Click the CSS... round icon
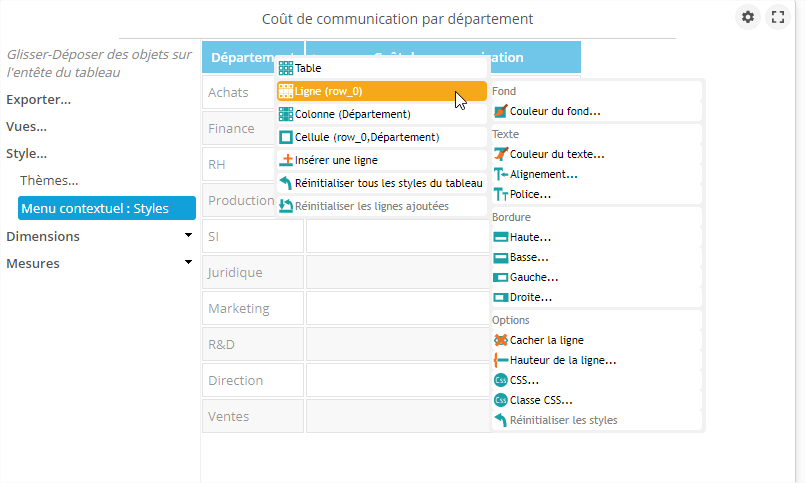The height and width of the screenshot is (483, 805). pos(501,380)
